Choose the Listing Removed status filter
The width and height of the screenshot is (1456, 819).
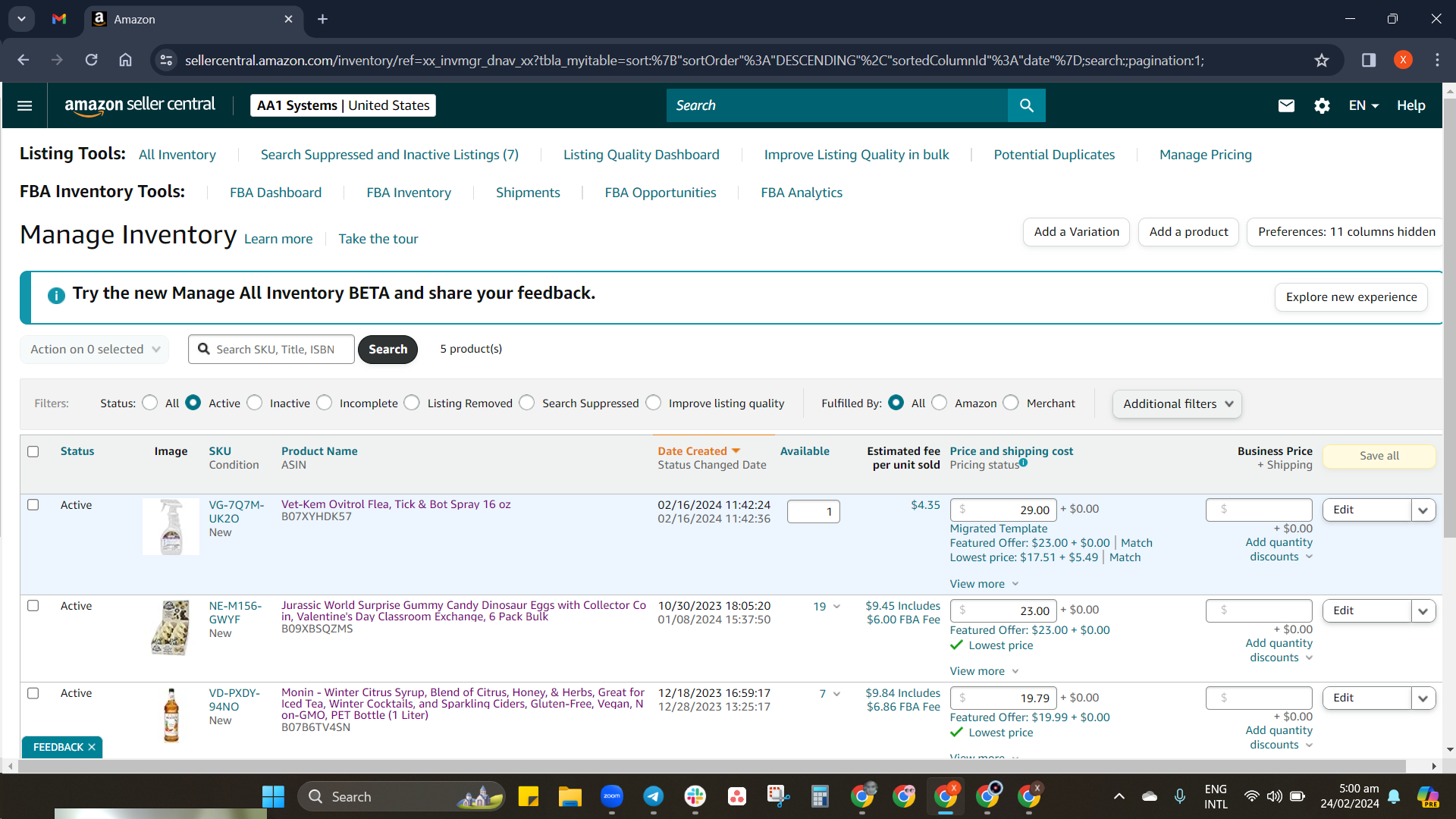[x=412, y=403]
